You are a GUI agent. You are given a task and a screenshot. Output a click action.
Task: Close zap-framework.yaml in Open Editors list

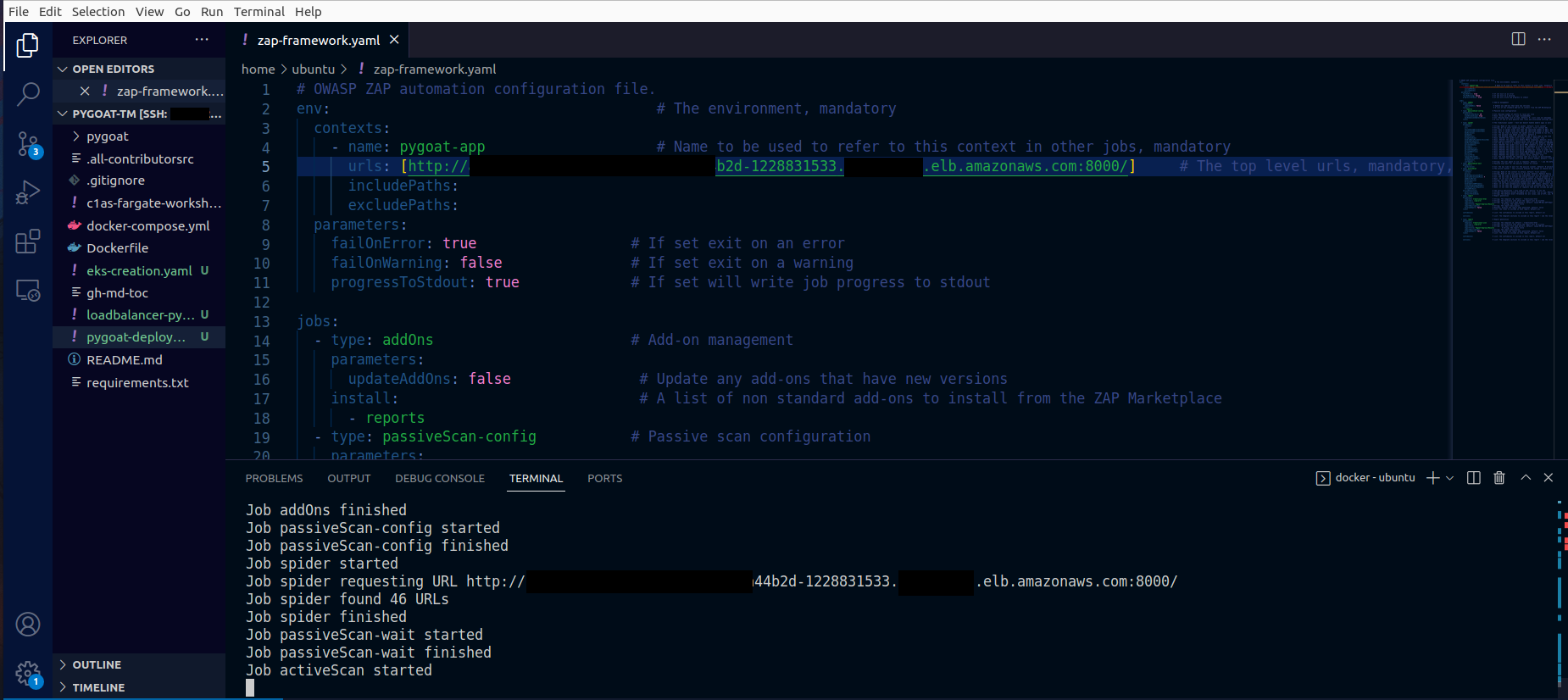click(x=85, y=91)
